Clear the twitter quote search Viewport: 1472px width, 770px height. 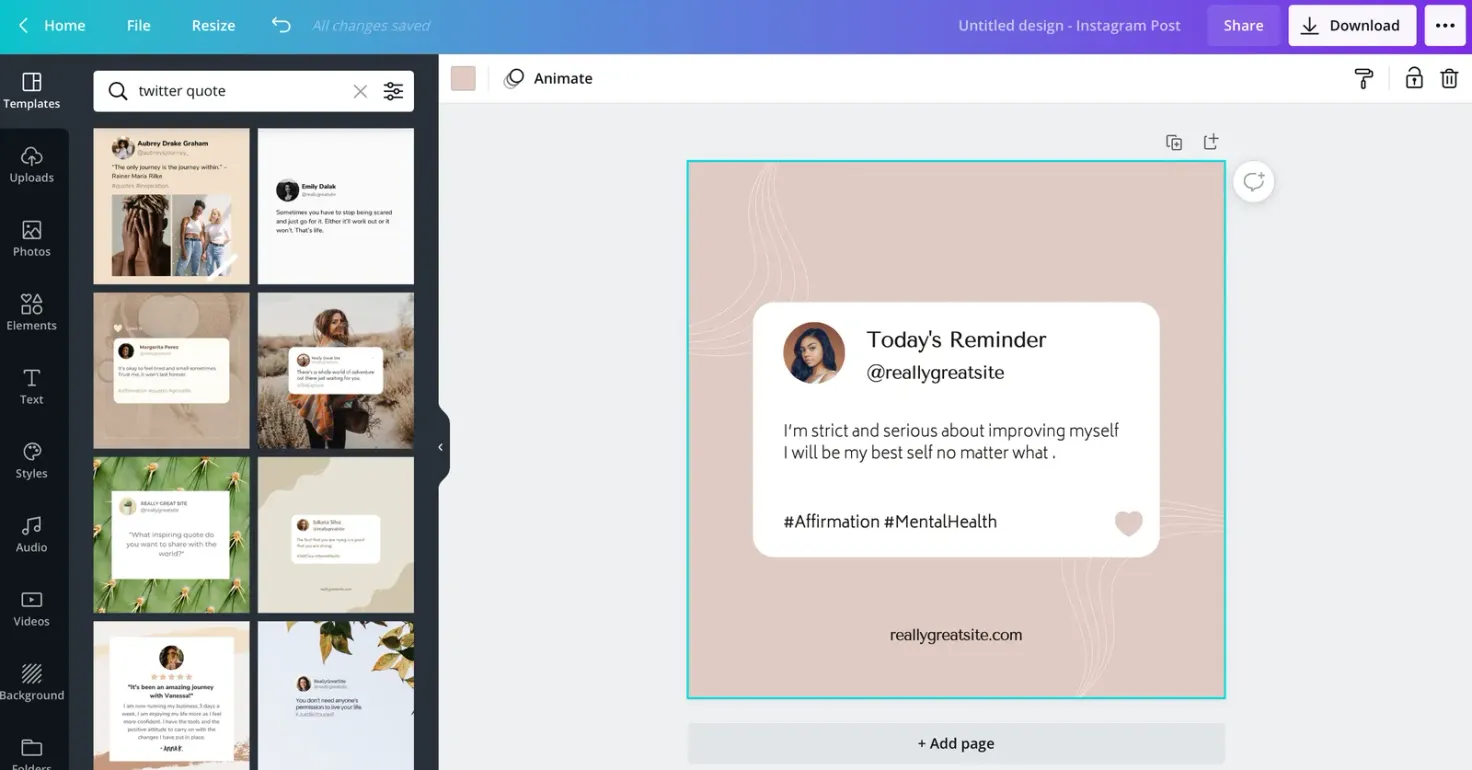pyautogui.click(x=360, y=91)
